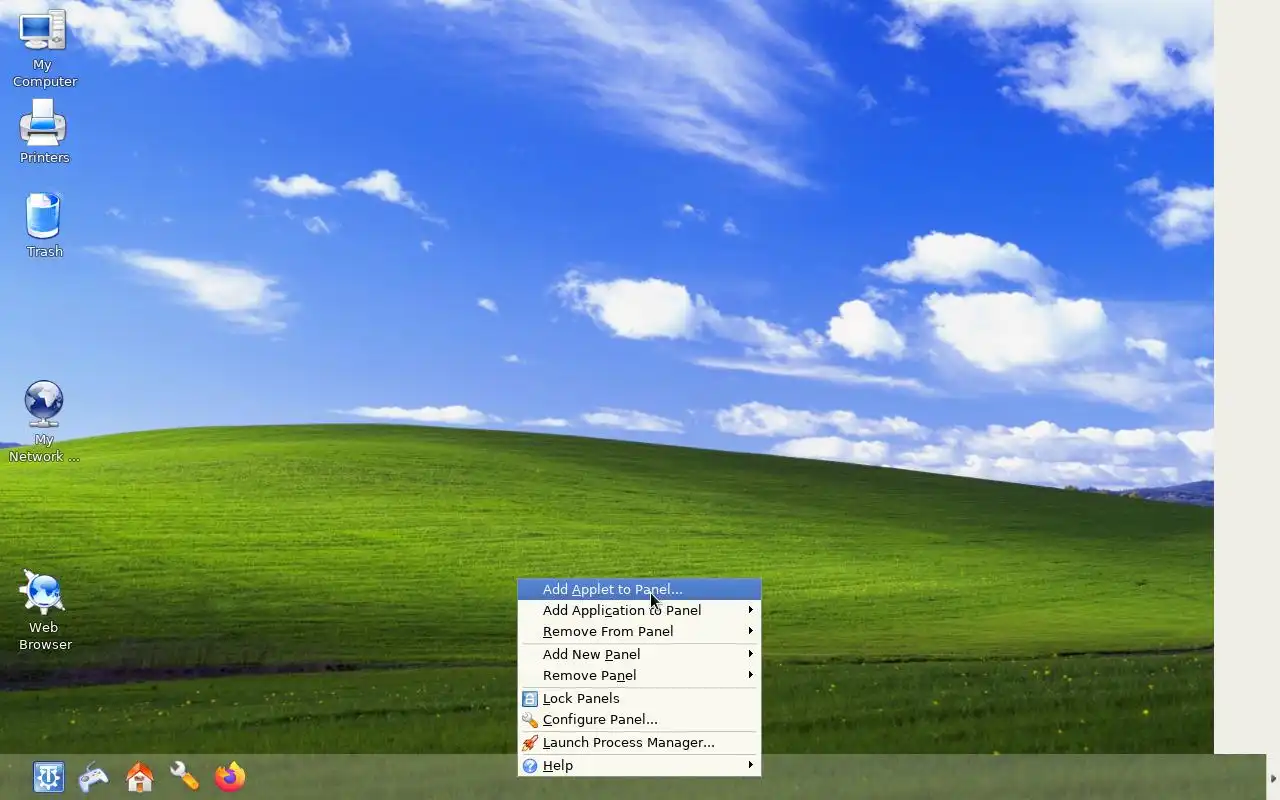1280x800 pixels.
Task: Click the rocket icon beside Launch Process Manager
Action: point(530,742)
